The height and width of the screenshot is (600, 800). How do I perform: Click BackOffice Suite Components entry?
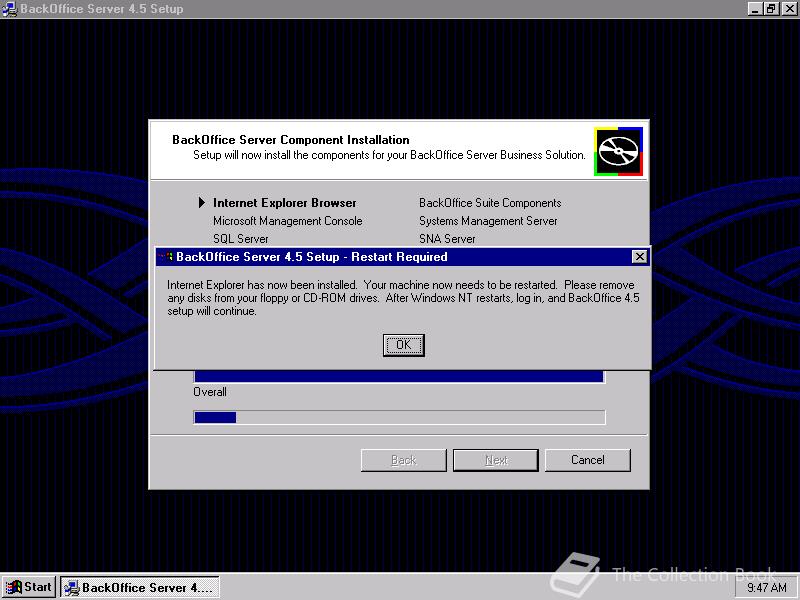490,203
